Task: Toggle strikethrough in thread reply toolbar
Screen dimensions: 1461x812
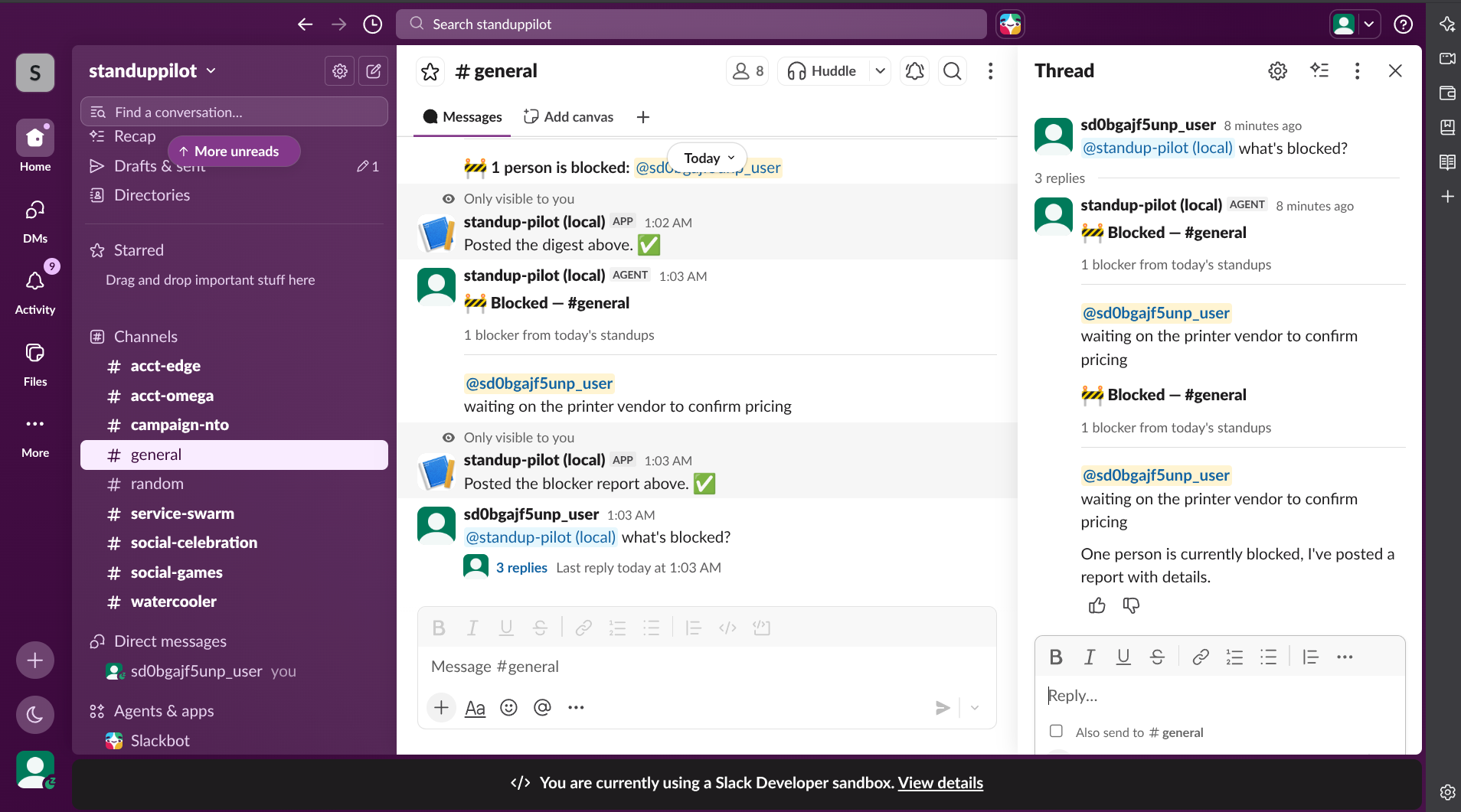Action: (1157, 657)
